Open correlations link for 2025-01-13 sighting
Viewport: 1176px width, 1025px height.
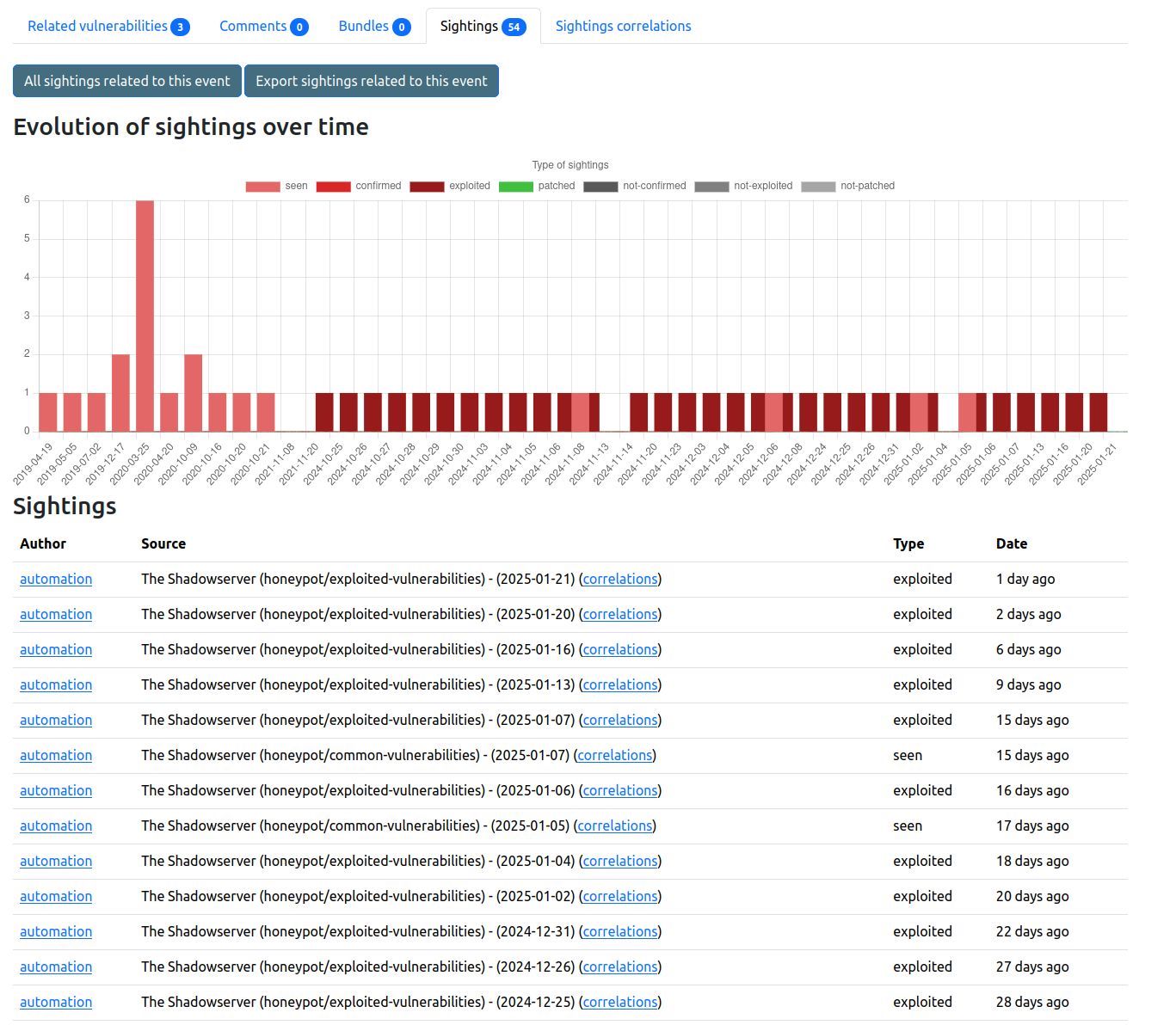tap(620, 684)
